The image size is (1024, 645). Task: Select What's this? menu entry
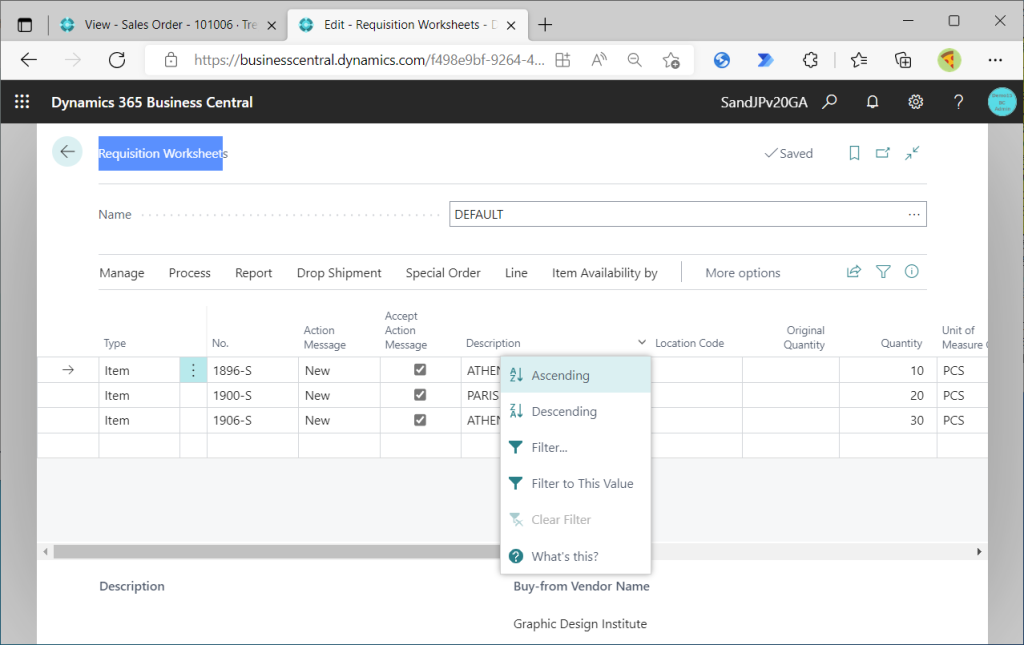point(575,556)
